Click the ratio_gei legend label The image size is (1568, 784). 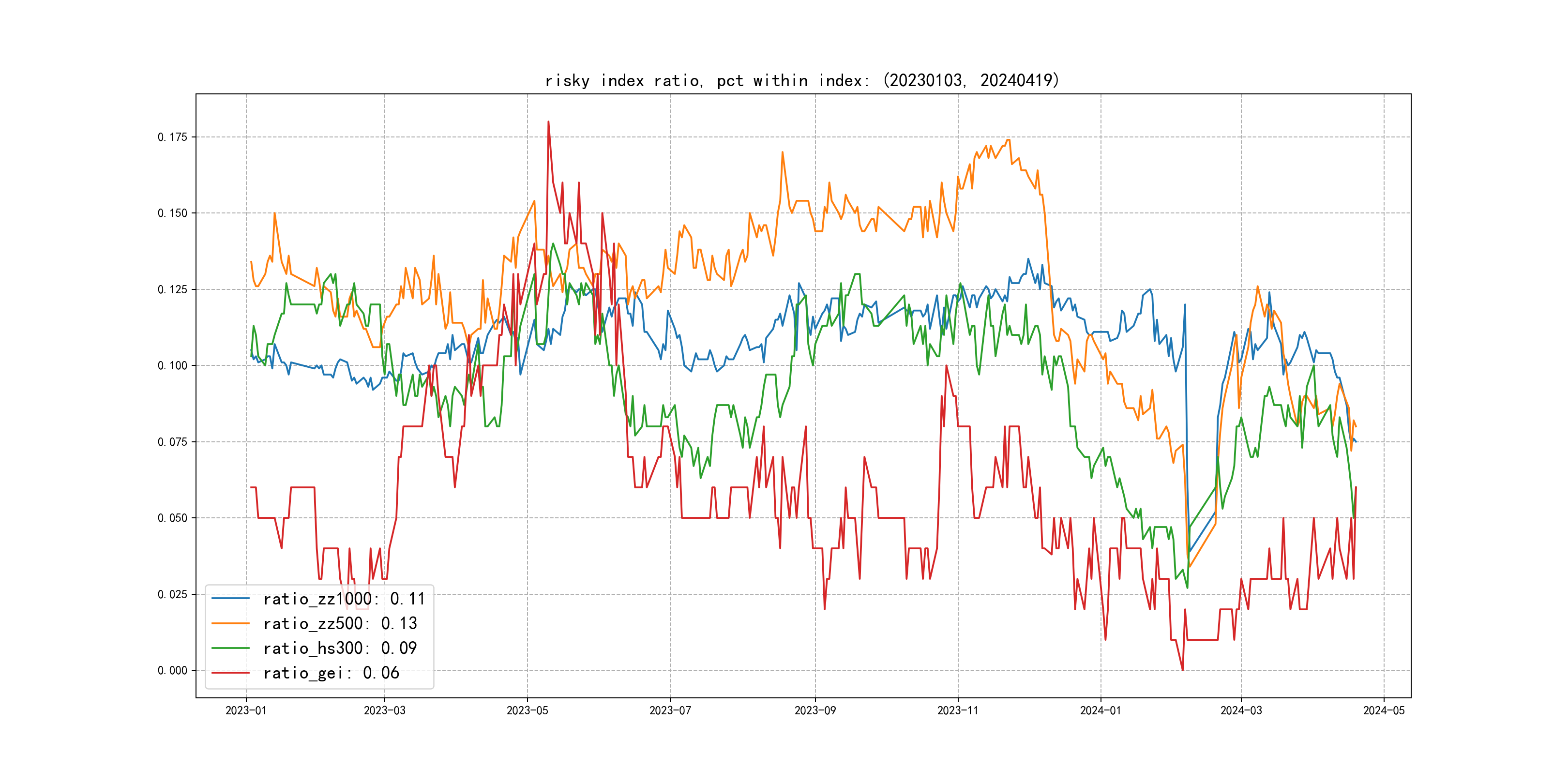point(331,673)
